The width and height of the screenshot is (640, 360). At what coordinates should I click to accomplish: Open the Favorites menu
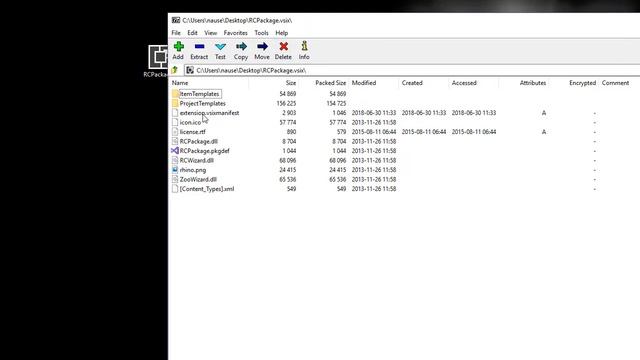point(236,33)
